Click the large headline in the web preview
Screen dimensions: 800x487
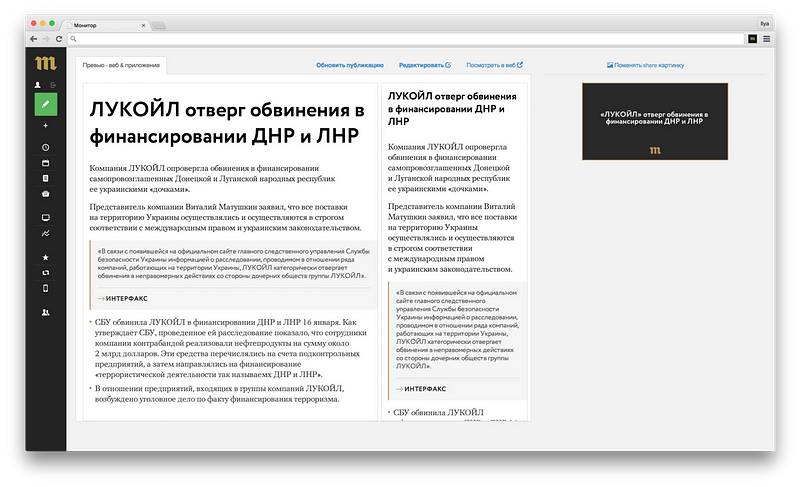tap(227, 123)
